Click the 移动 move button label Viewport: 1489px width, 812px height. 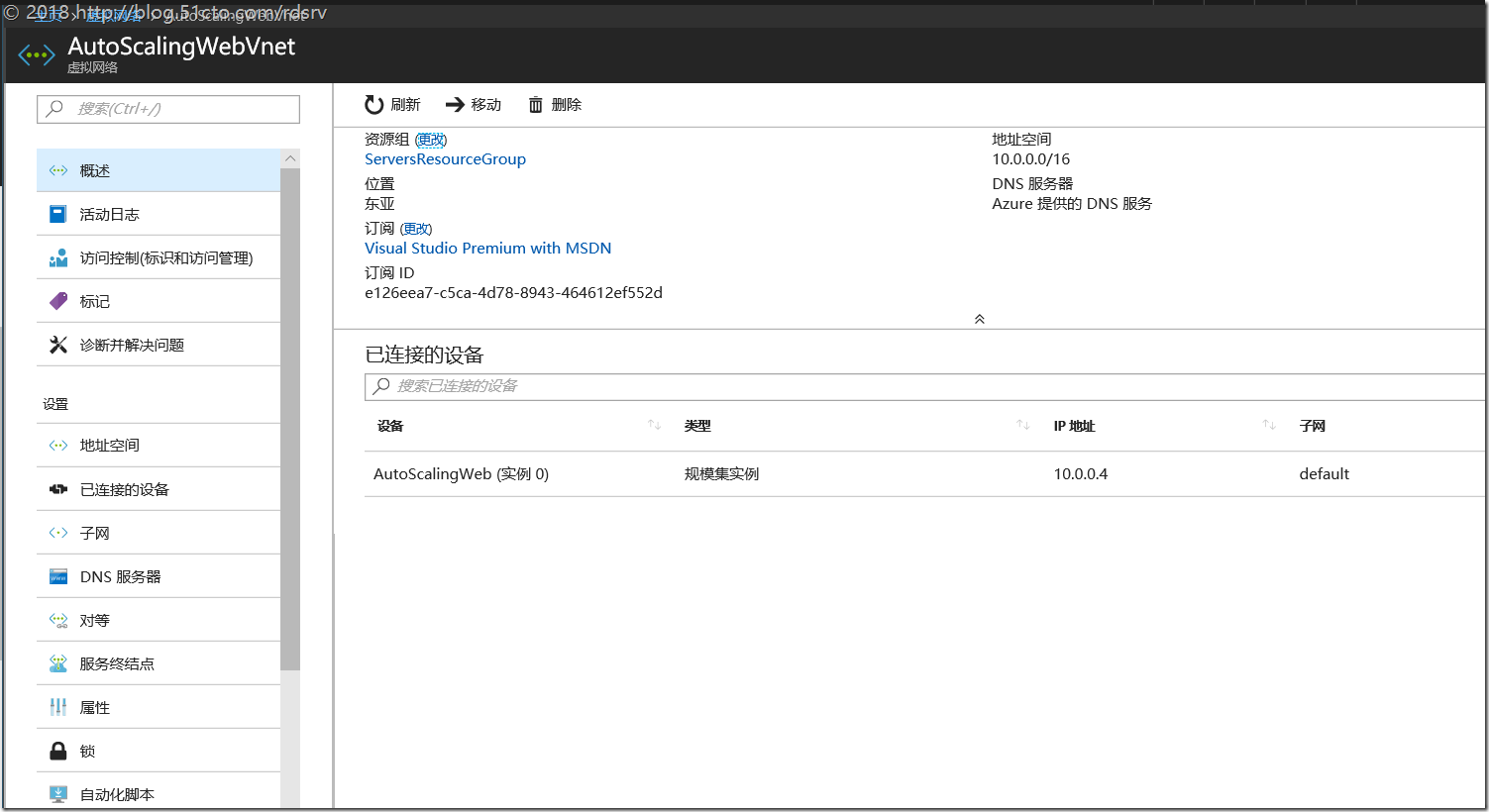(x=485, y=105)
